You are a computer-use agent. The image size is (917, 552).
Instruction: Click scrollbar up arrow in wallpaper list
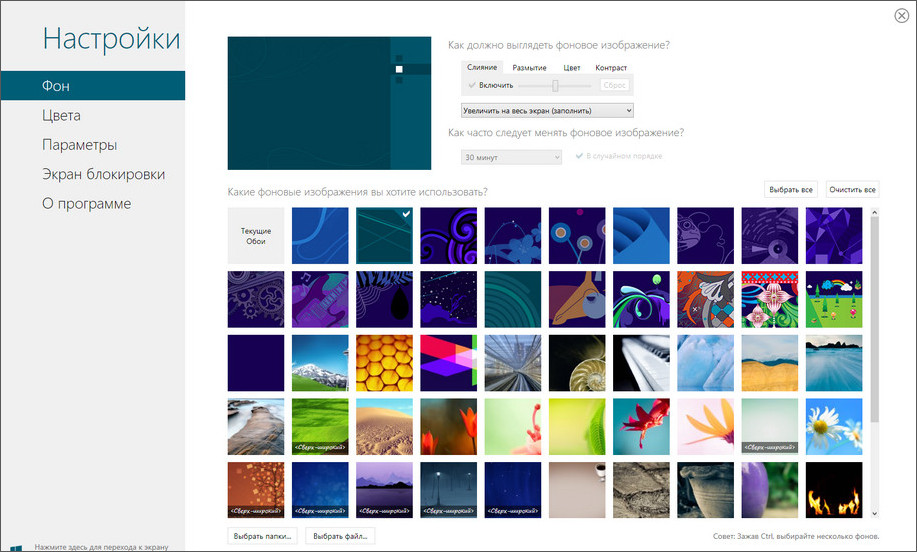pyautogui.click(x=874, y=213)
